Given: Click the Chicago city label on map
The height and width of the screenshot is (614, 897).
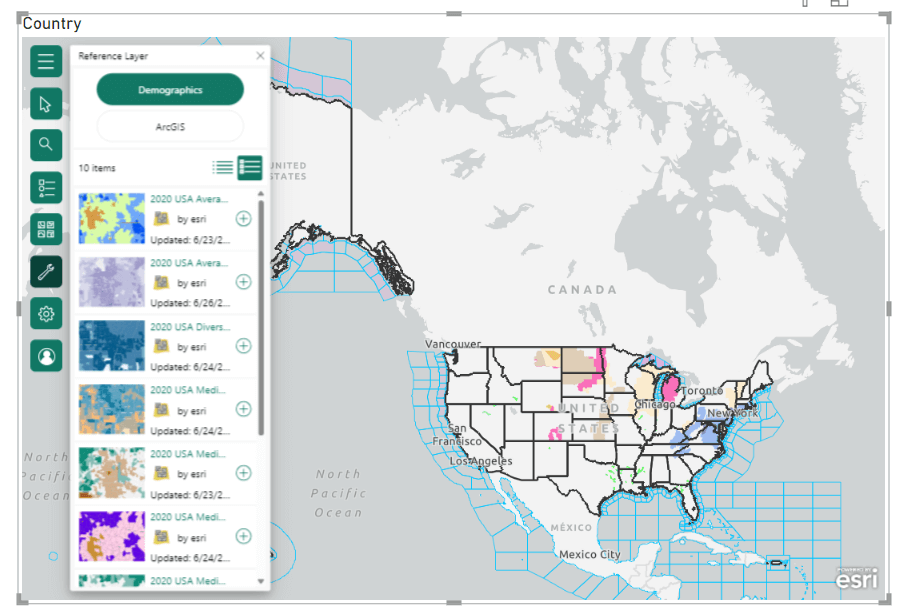Looking at the screenshot, I should (x=655, y=405).
